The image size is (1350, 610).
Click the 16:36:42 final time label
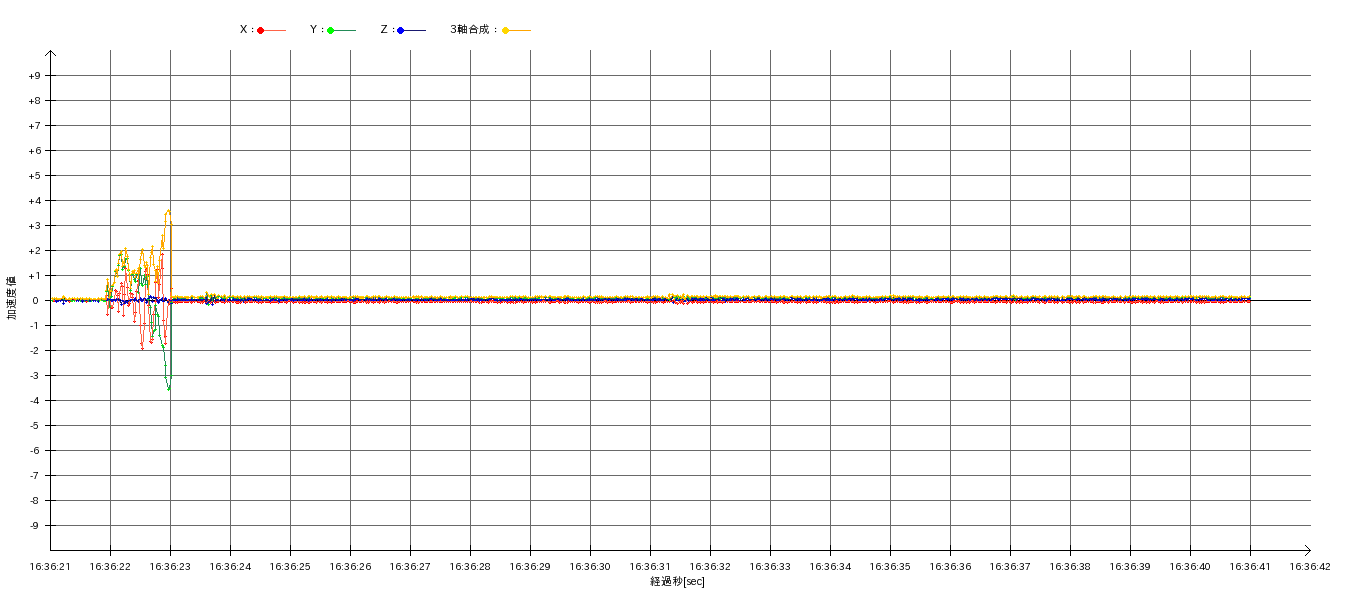point(1309,567)
